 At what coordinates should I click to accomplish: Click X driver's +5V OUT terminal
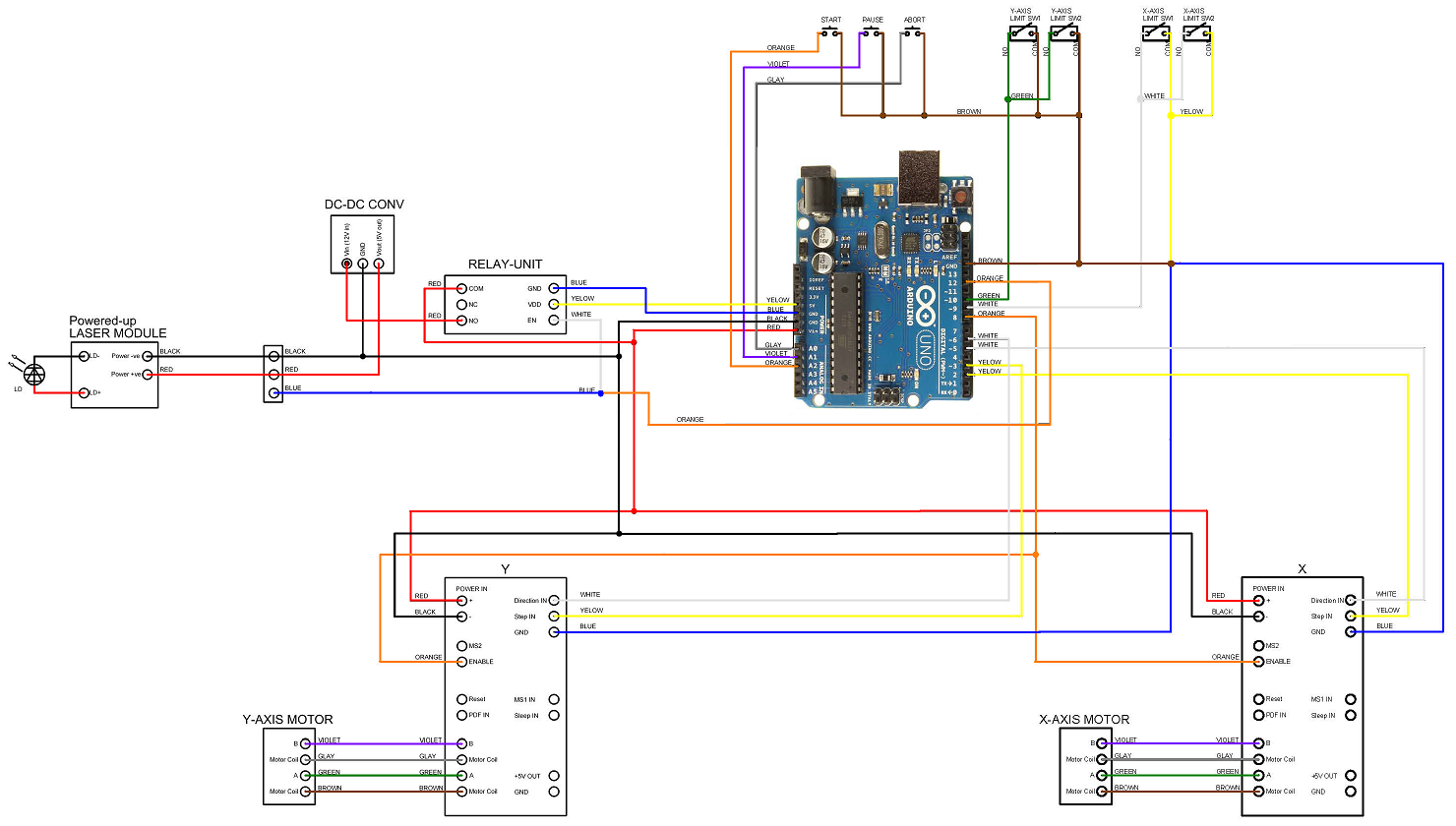[x=1351, y=776]
